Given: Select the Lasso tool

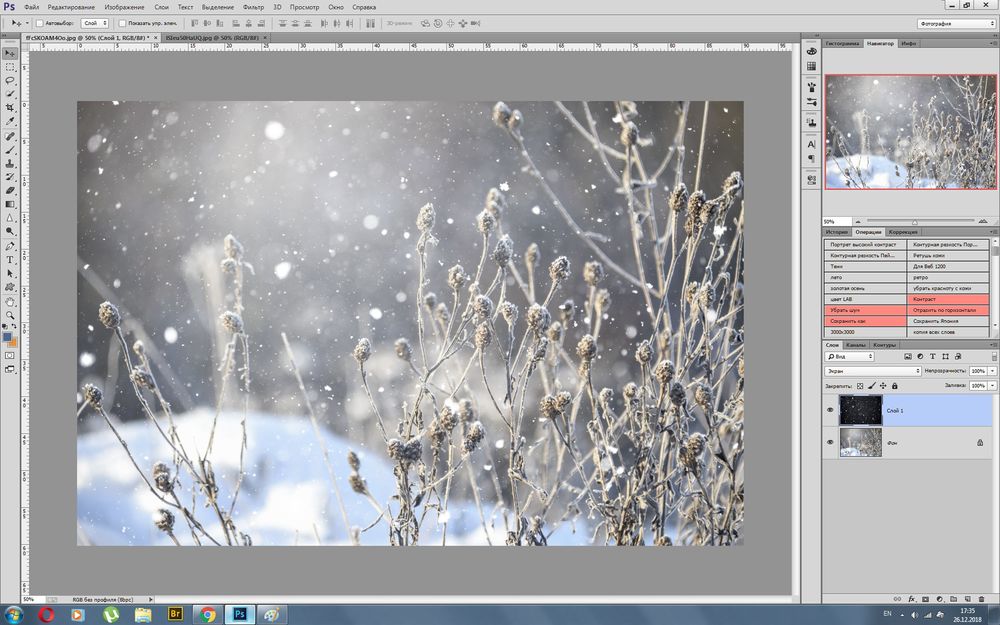Looking at the screenshot, I should pos(10,79).
